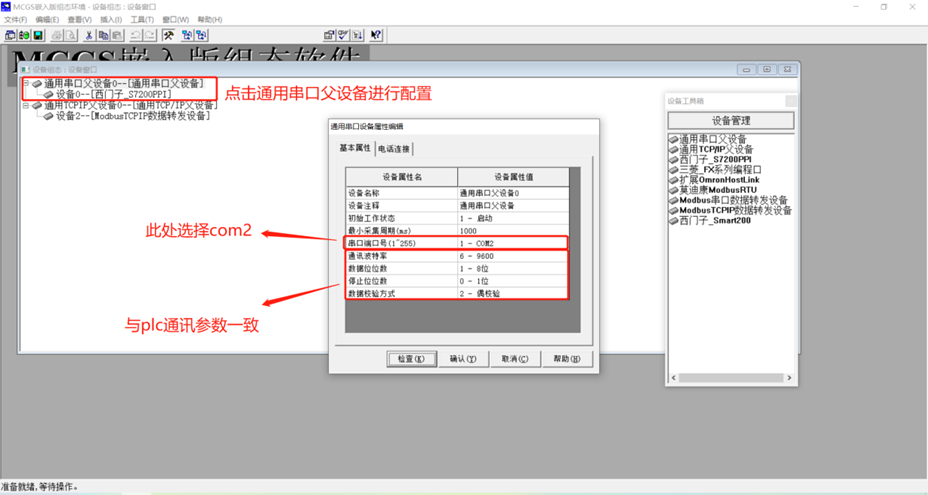
Task: Select Modbus串口数据转发设备 in device toolbox
Action: tap(729, 200)
